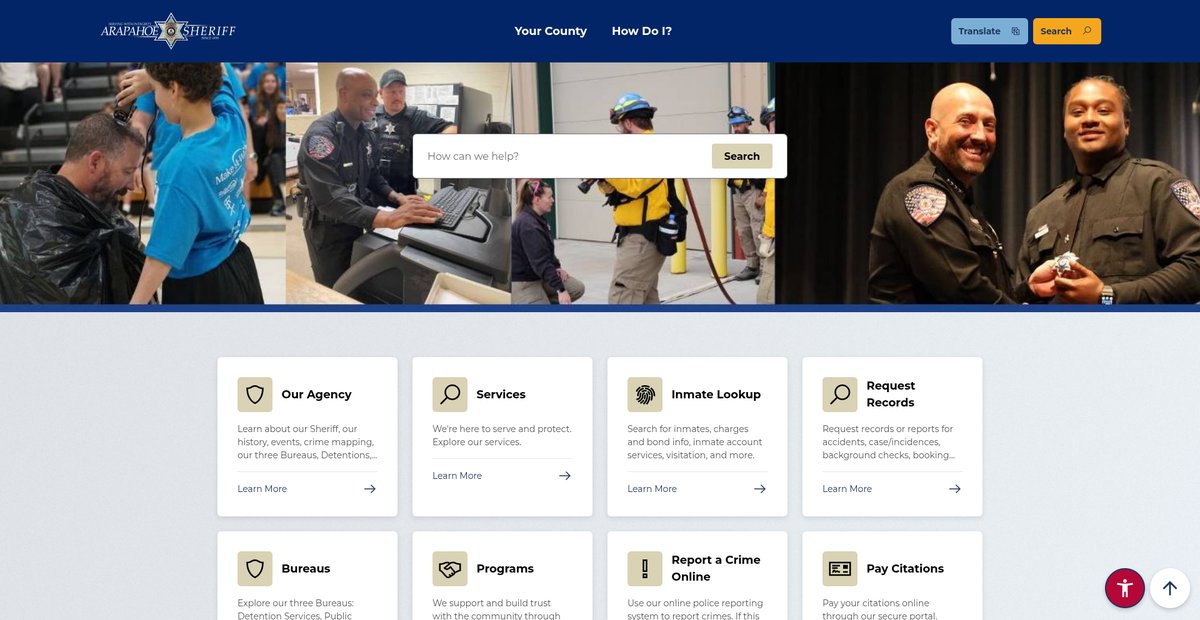This screenshot has width=1200, height=620.
Task: Open the How Do I? menu
Action: 642,31
